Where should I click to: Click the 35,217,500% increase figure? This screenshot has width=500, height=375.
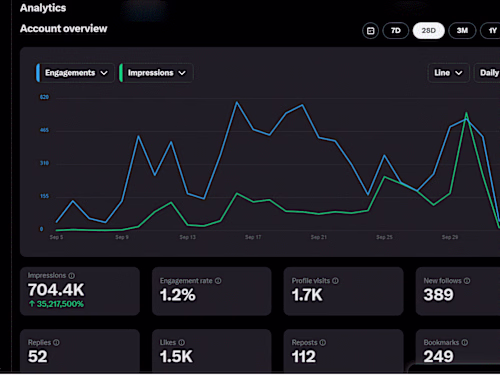point(56,304)
